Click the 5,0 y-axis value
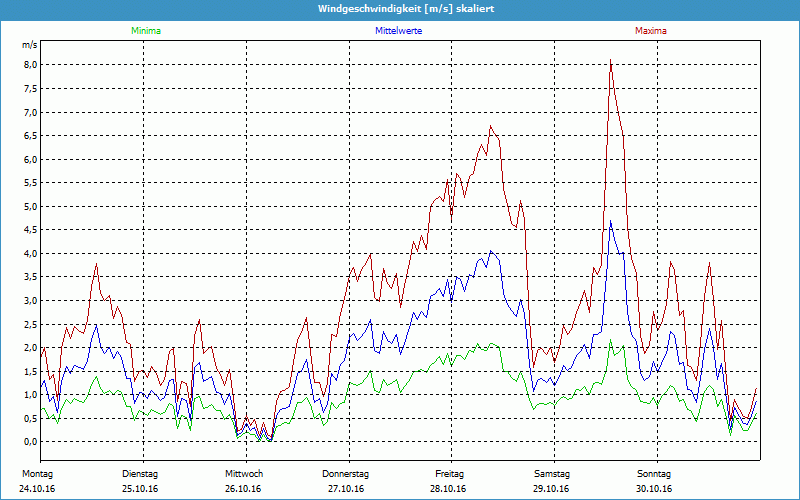Screen dimensions: 800x500 (x=30, y=207)
